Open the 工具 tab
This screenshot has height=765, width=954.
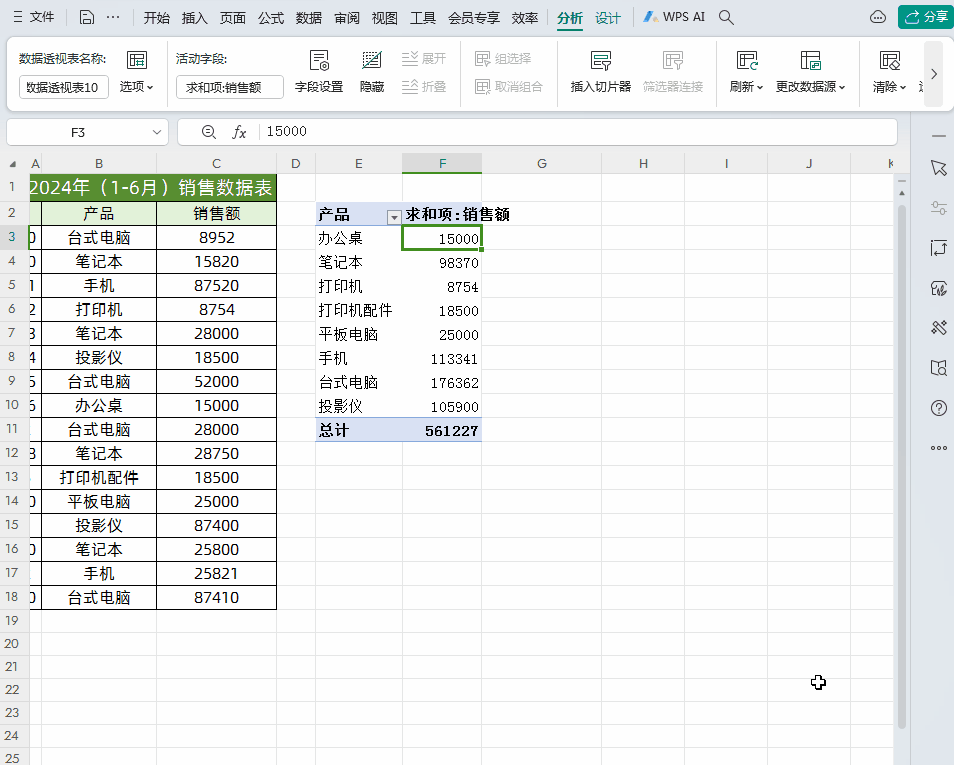coord(423,18)
